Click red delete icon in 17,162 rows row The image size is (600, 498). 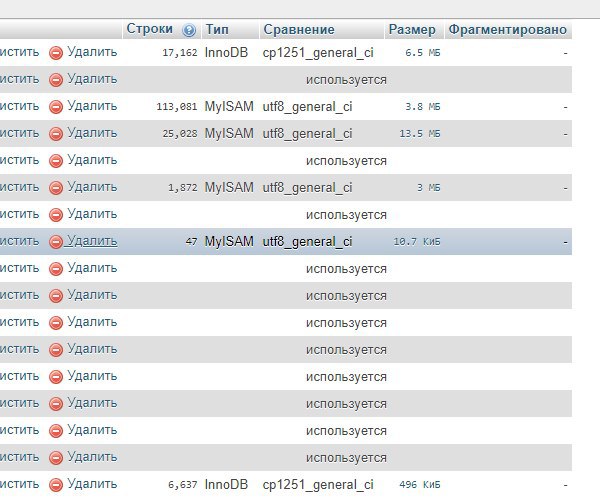56,53
